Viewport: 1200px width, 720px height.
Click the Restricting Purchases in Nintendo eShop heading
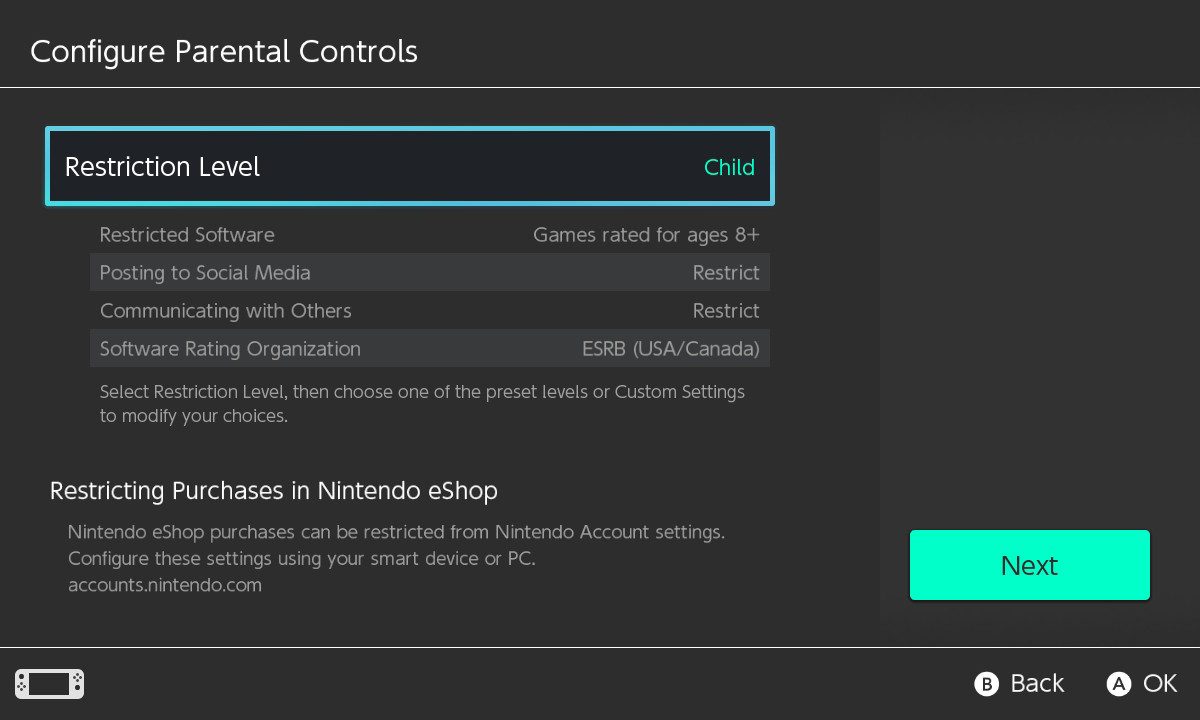(273, 491)
